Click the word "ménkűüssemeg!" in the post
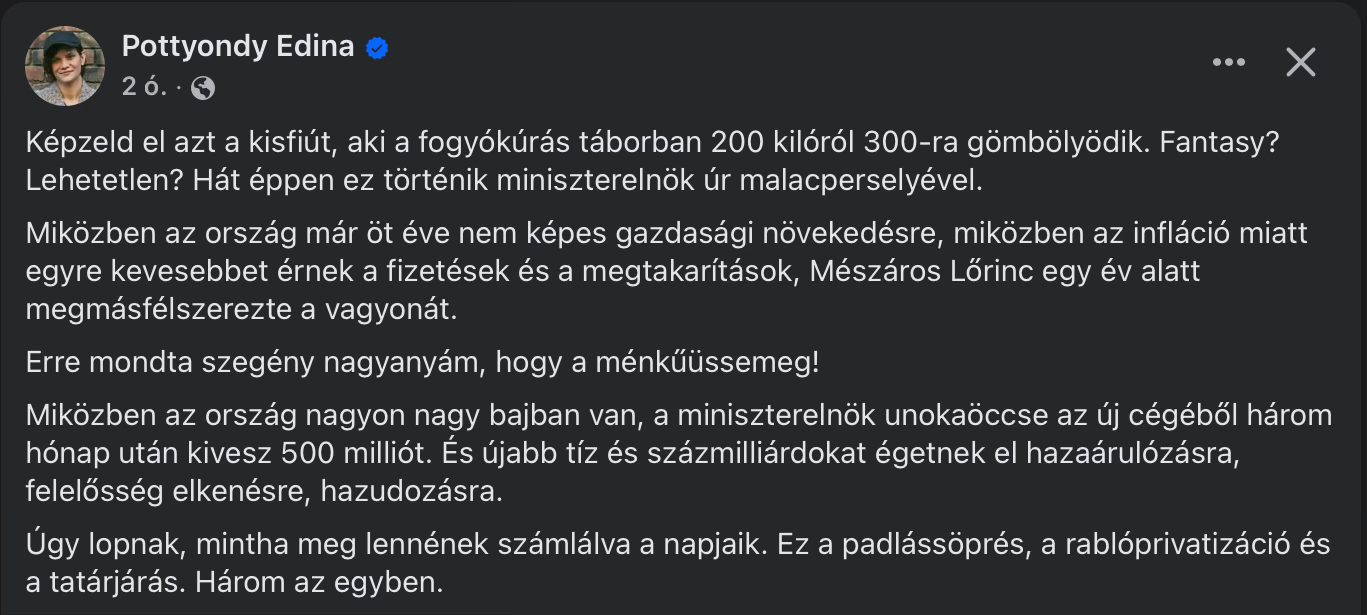 pyautogui.click(x=707, y=362)
